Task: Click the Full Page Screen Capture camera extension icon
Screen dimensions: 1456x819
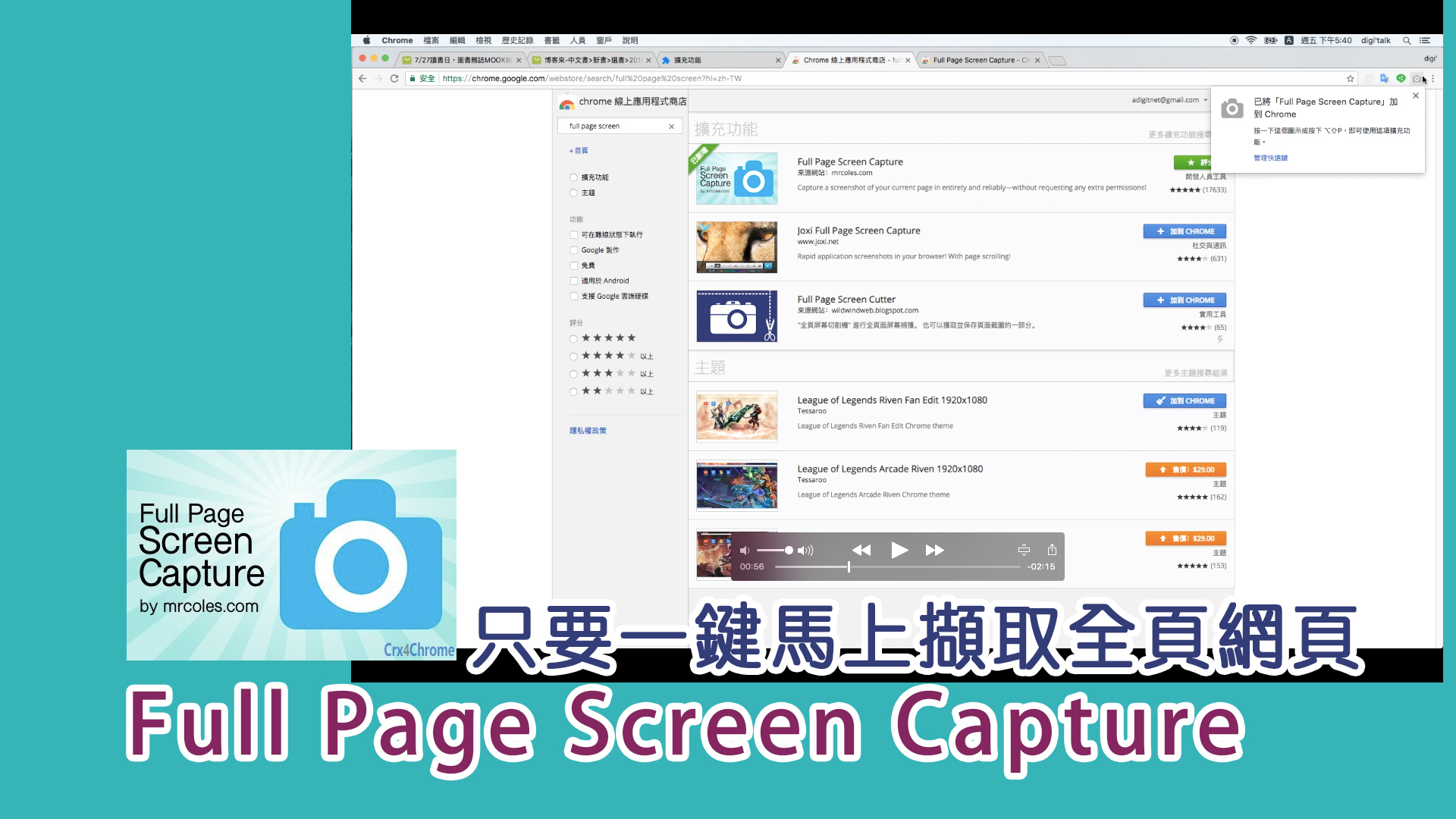Action: coord(1417,79)
